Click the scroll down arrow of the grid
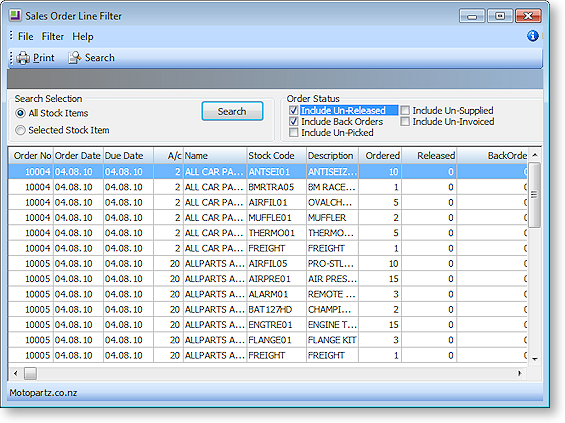This screenshot has height=423, width=565. pos(535,359)
